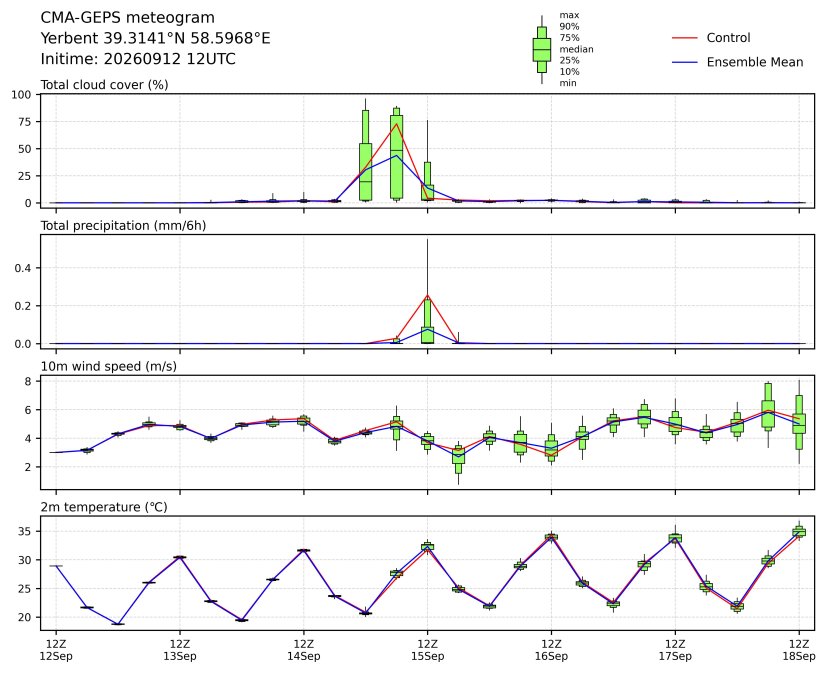The image size is (827, 673).
Task: Click the median label in legend
Action: 576,49
